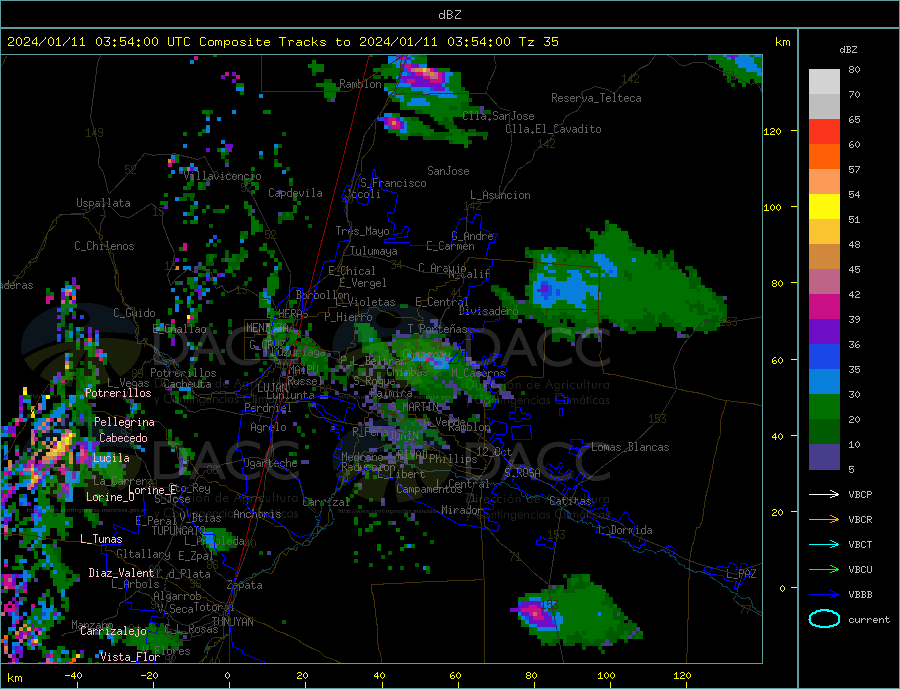Image resolution: width=900 pixels, height=689 pixels.
Task: Select the yellow 54 dBZ color swatch
Action: (x=824, y=207)
